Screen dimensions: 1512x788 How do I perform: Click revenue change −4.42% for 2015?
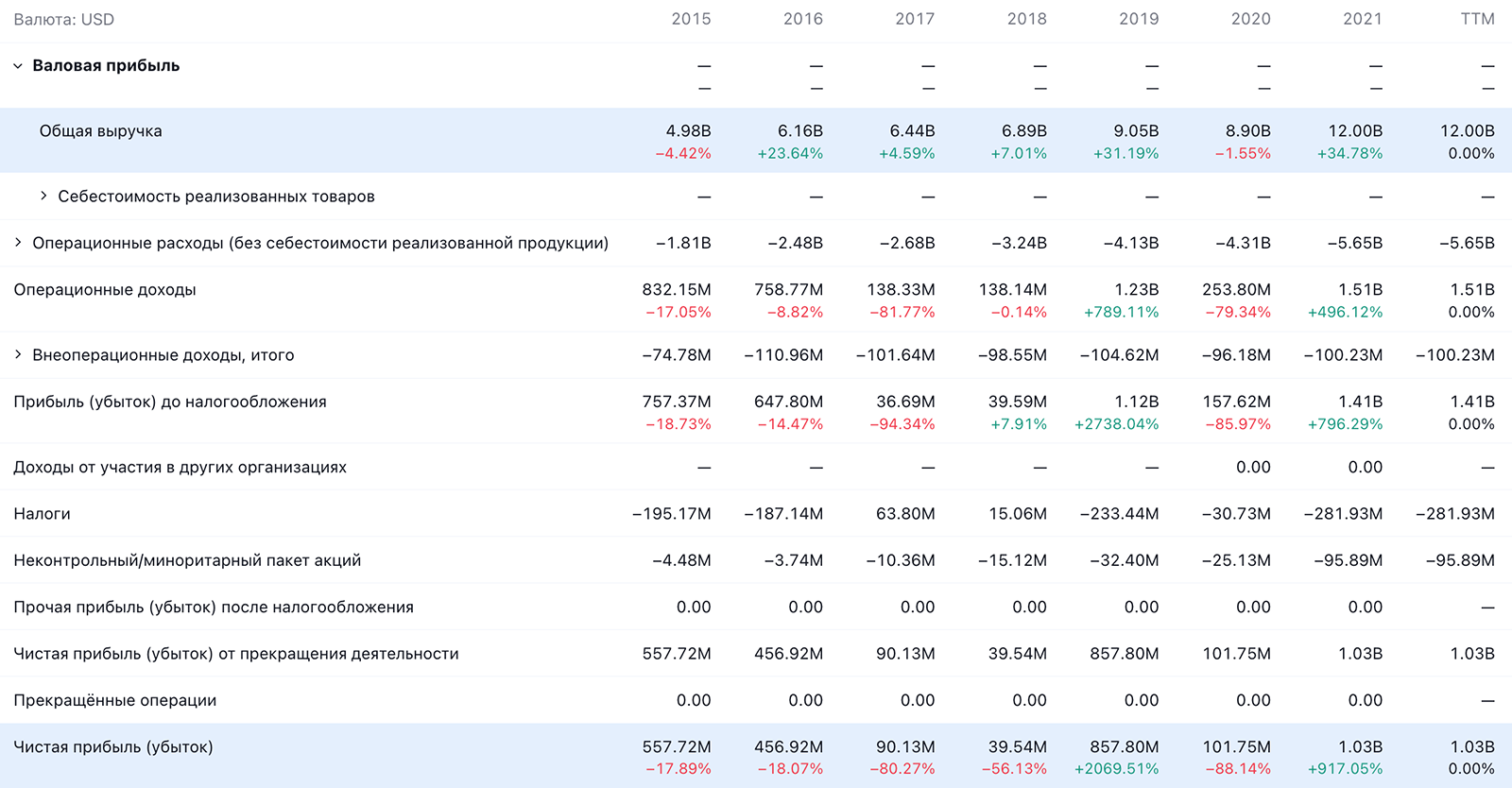683,154
